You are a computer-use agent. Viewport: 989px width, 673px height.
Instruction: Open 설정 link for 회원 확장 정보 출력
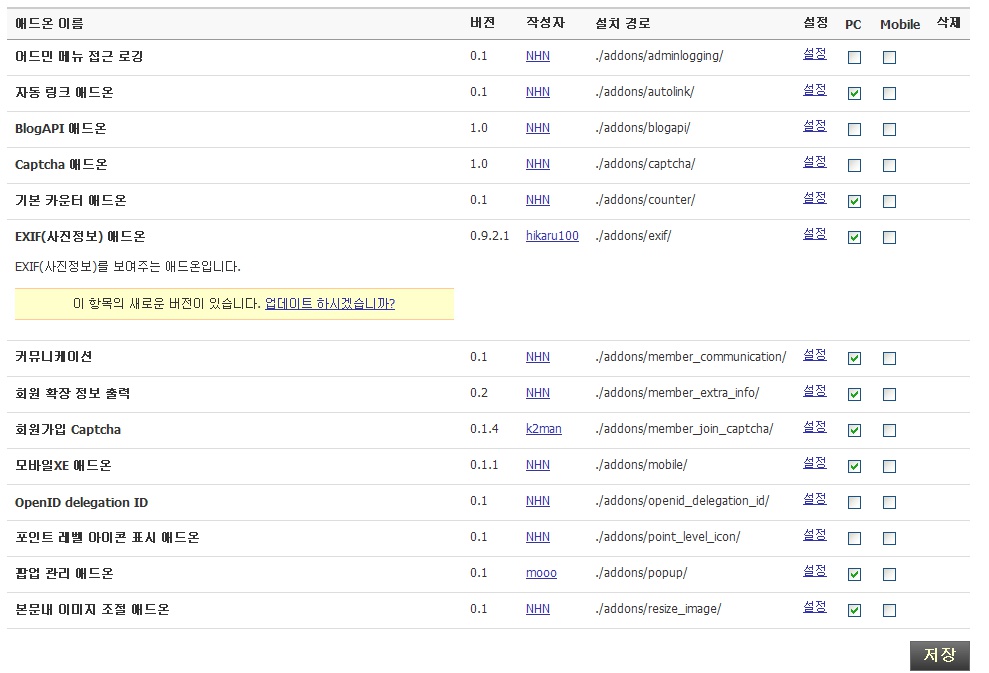[814, 391]
